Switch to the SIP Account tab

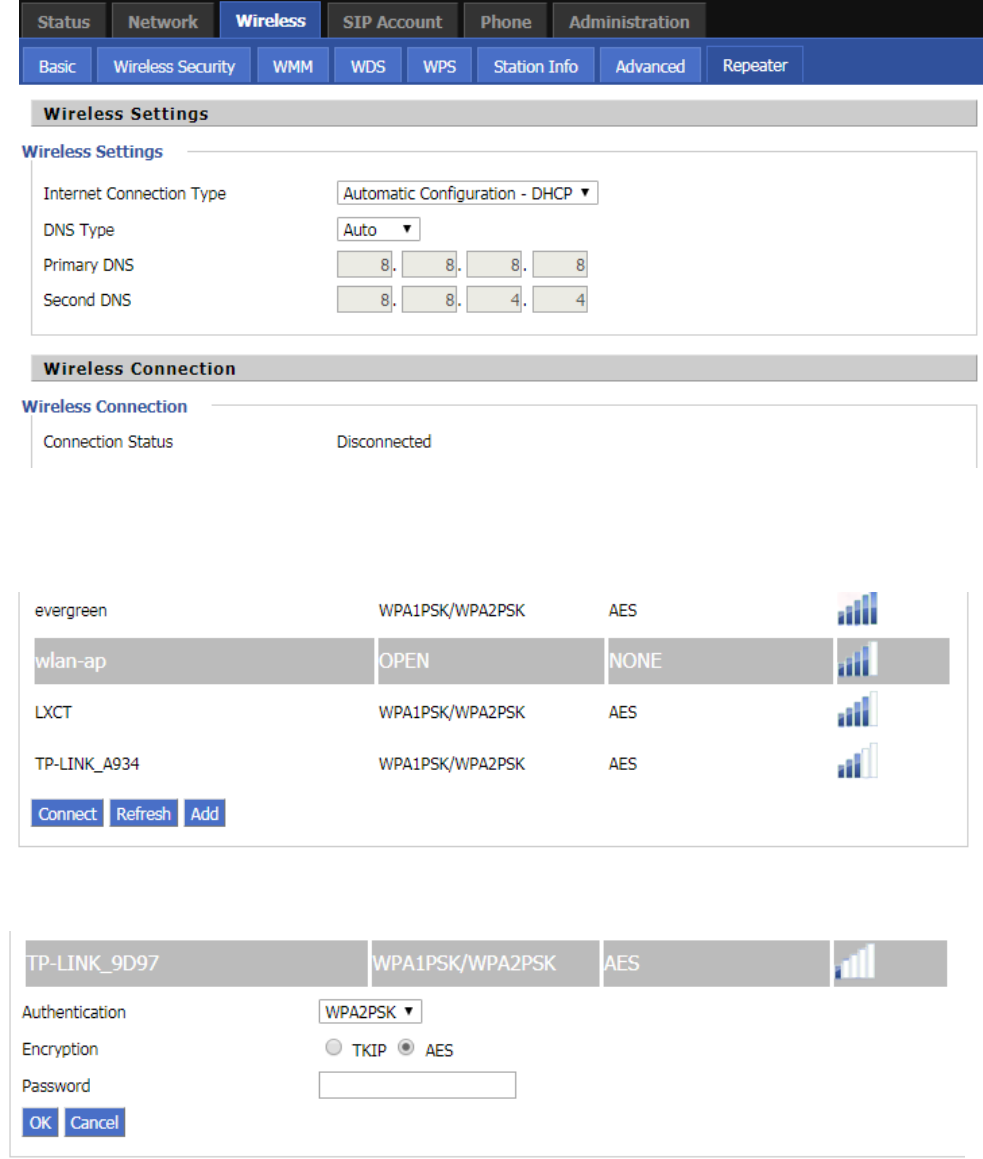(x=392, y=22)
